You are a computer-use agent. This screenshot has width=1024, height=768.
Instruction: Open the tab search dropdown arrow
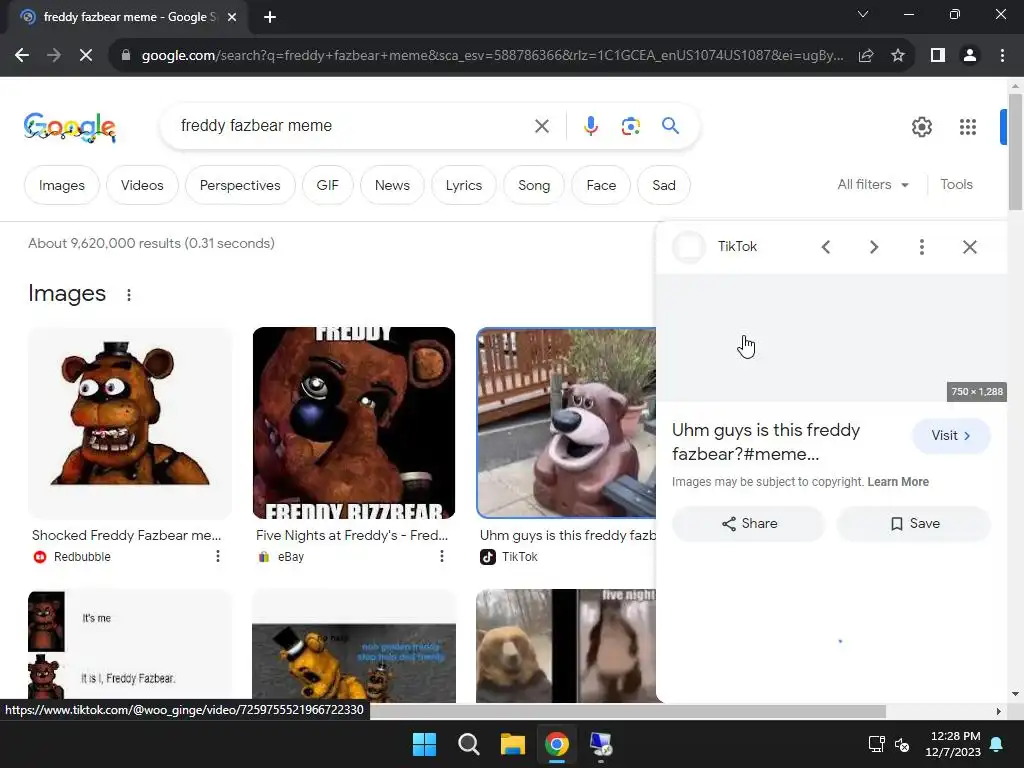[x=863, y=14]
